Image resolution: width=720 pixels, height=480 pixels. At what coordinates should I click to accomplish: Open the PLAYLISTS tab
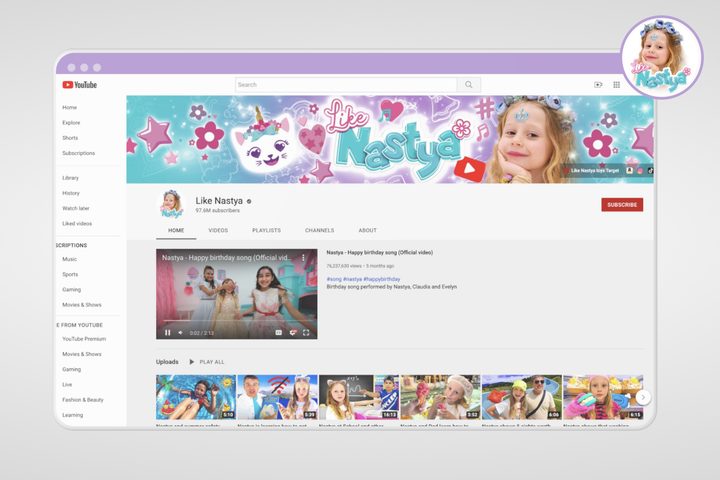[x=266, y=230]
